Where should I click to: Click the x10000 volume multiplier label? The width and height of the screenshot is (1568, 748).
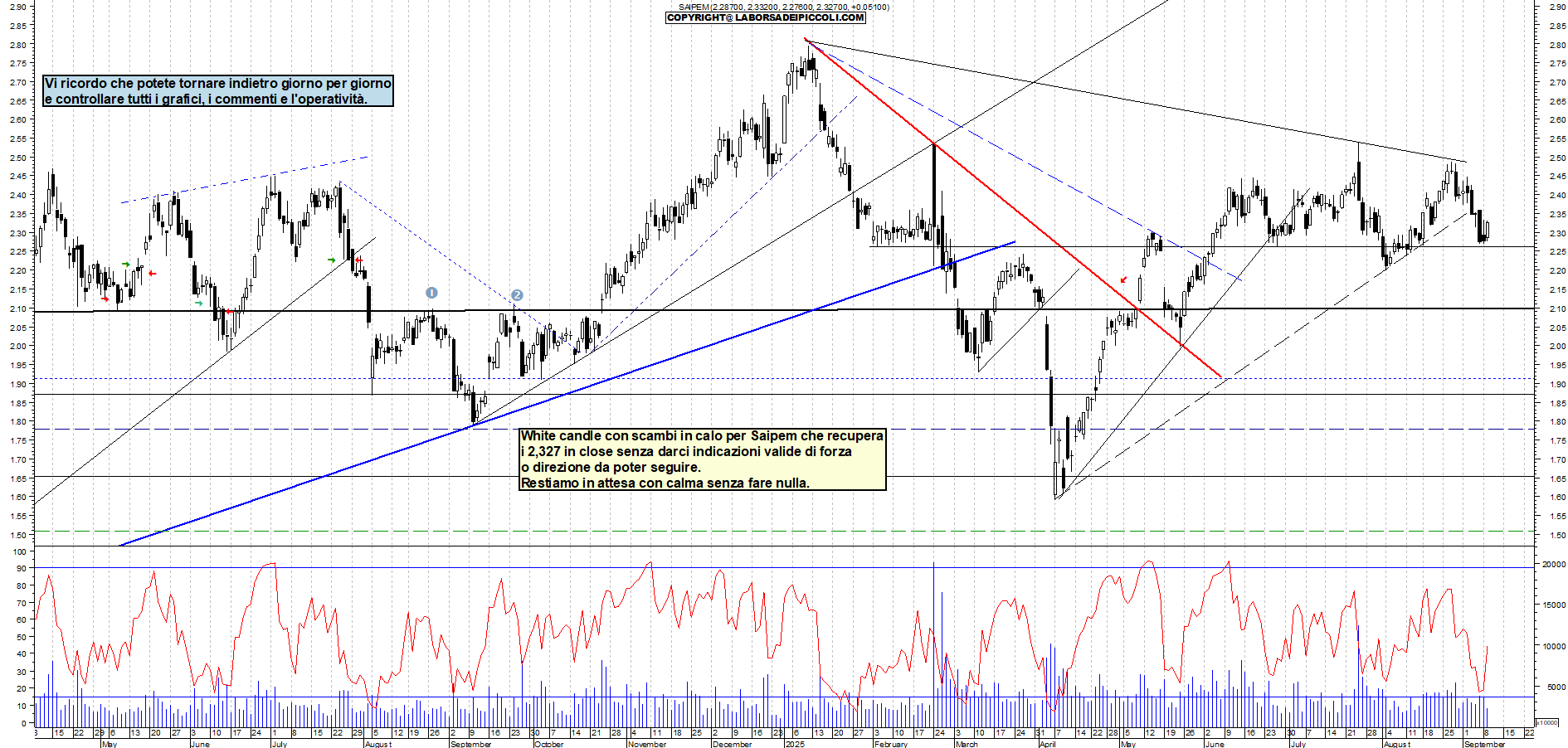click(1547, 722)
